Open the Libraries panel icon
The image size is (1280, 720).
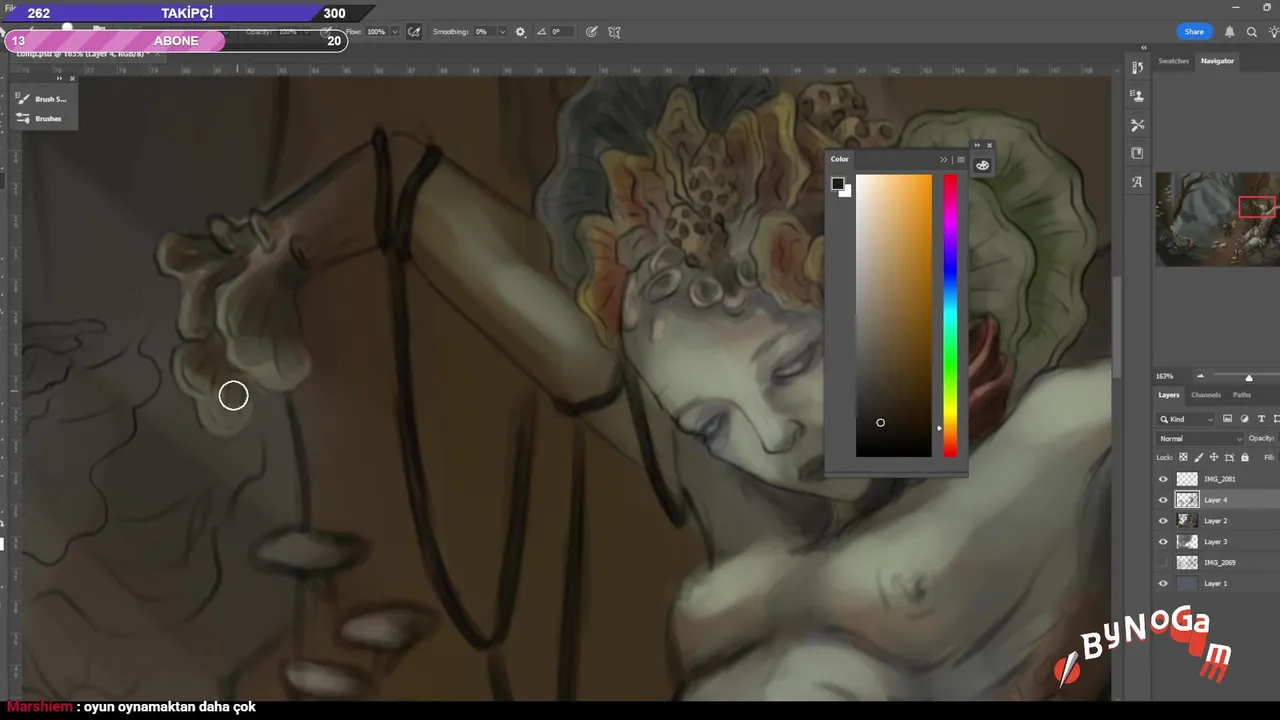(1137, 153)
